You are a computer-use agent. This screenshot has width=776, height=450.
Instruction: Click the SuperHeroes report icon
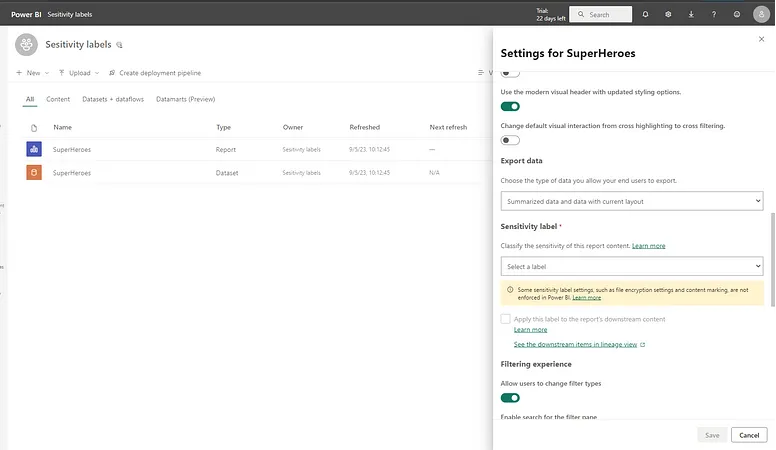(34, 149)
